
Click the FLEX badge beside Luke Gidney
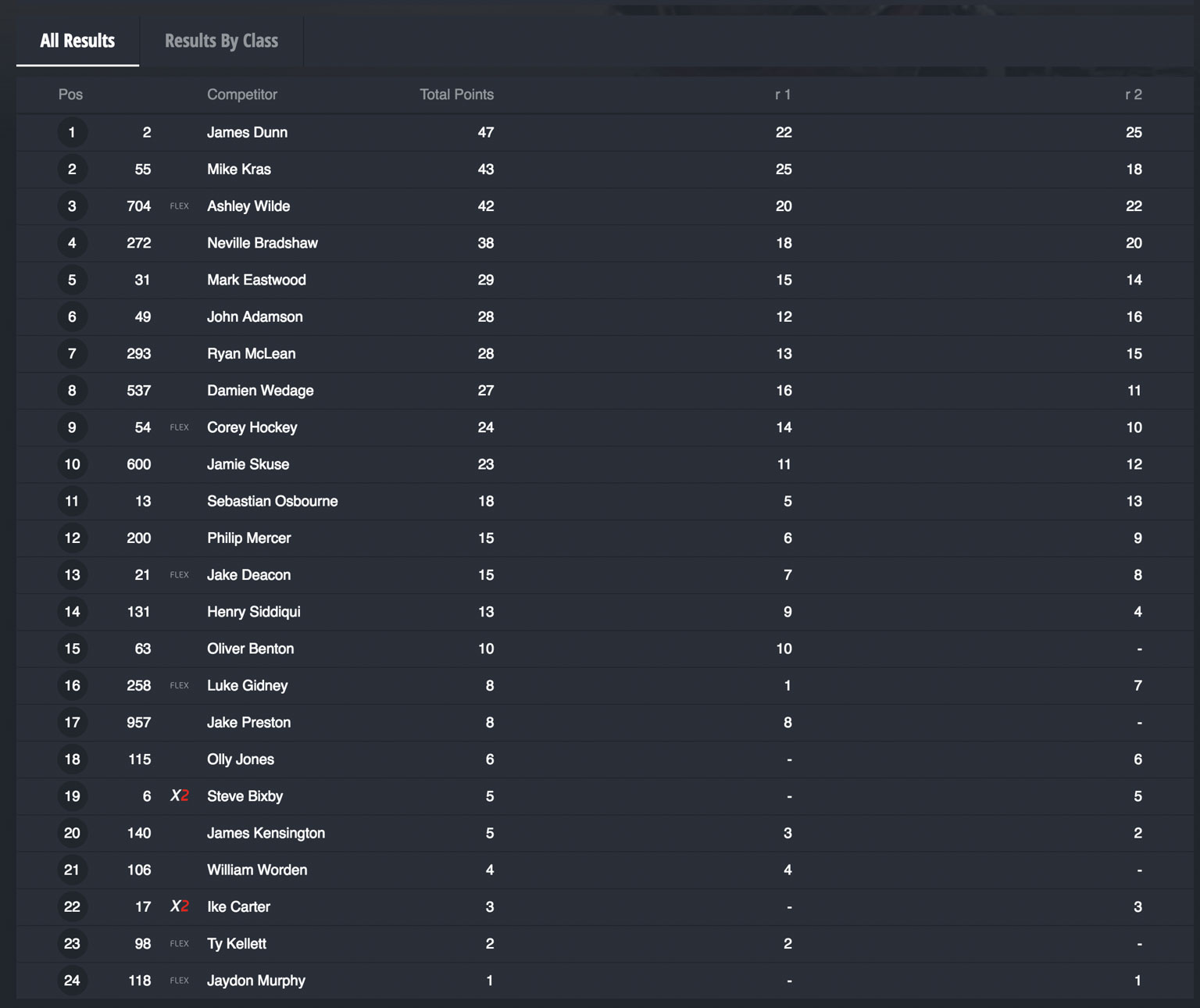(180, 685)
